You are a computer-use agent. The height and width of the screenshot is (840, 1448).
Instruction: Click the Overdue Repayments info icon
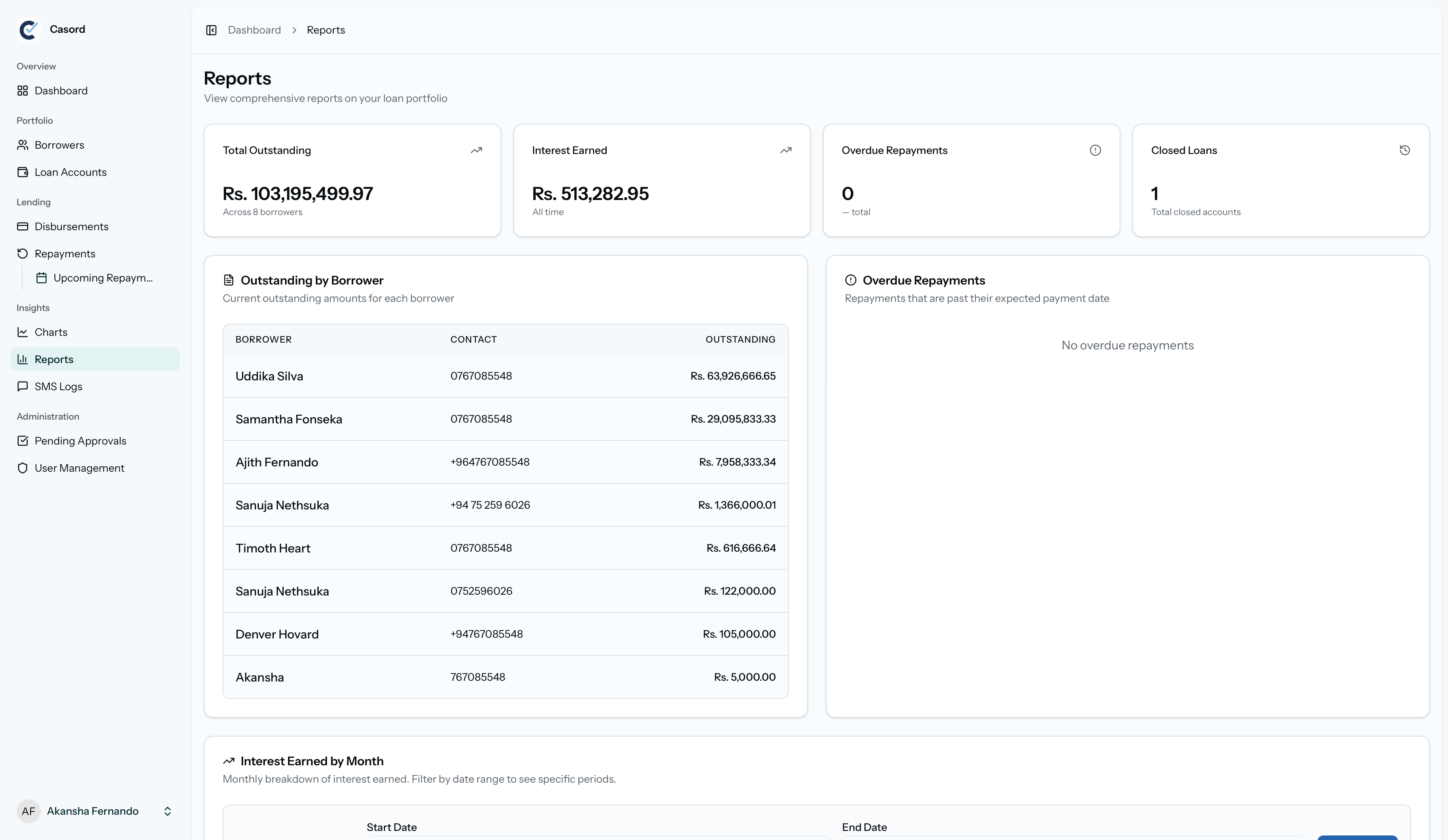pyautogui.click(x=1095, y=151)
